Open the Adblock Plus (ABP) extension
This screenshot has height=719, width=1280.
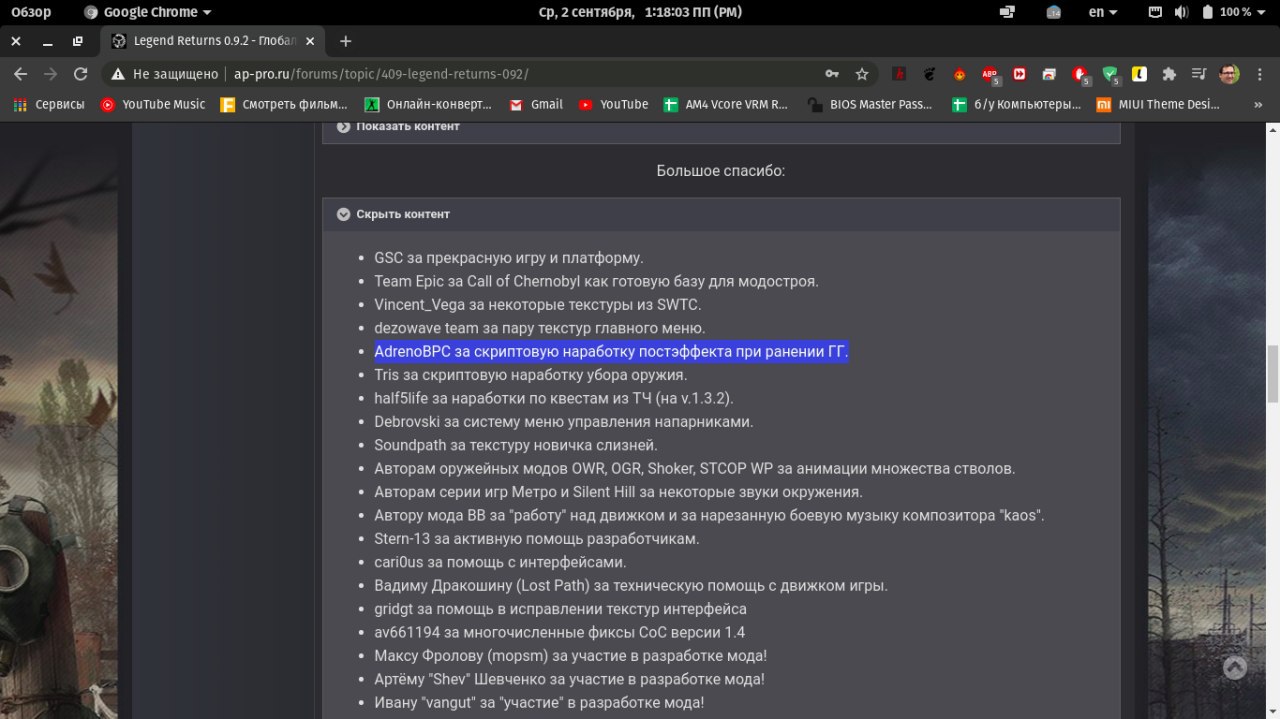tap(990, 74)
